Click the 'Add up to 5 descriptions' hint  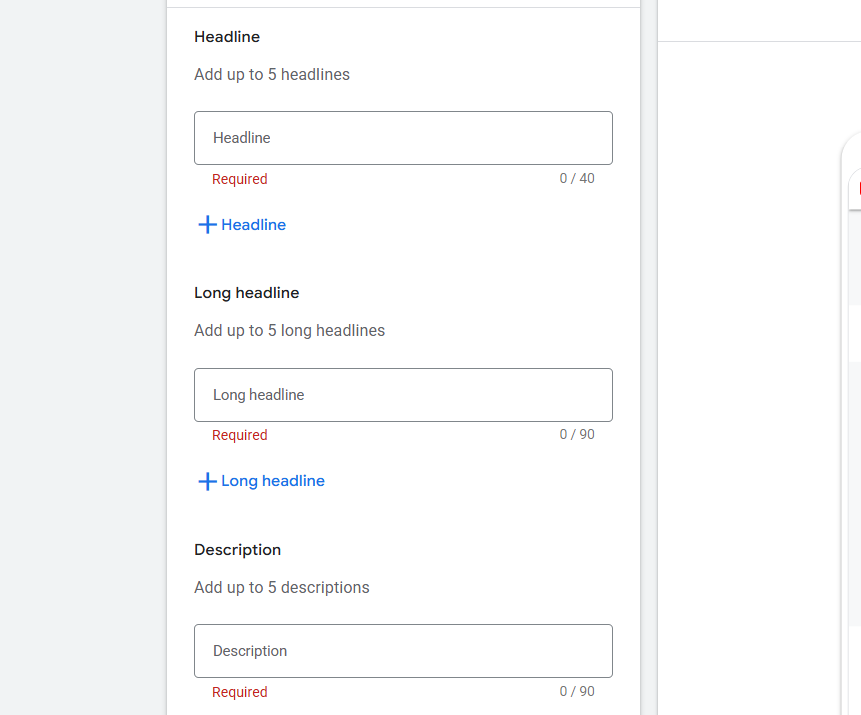[282, 588]
